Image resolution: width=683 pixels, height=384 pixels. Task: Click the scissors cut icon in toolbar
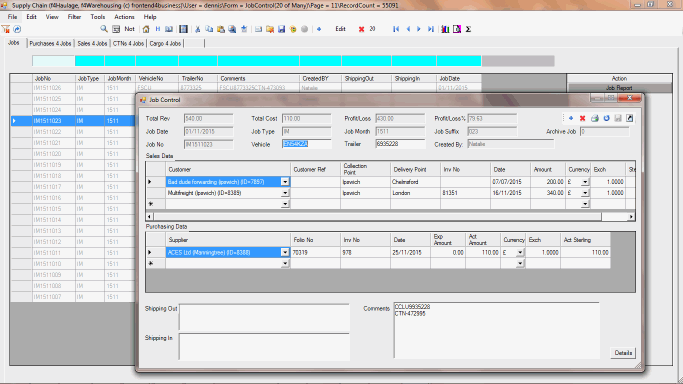pos(197,29)
